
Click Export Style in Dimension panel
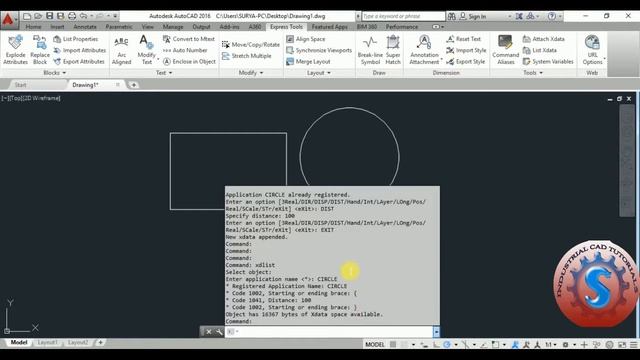[466, 62]
